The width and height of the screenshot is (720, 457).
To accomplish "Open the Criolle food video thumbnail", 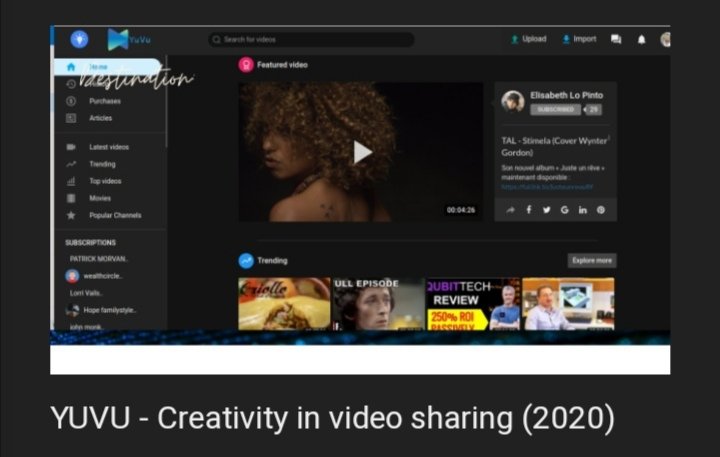I will (x=284, y=304).
